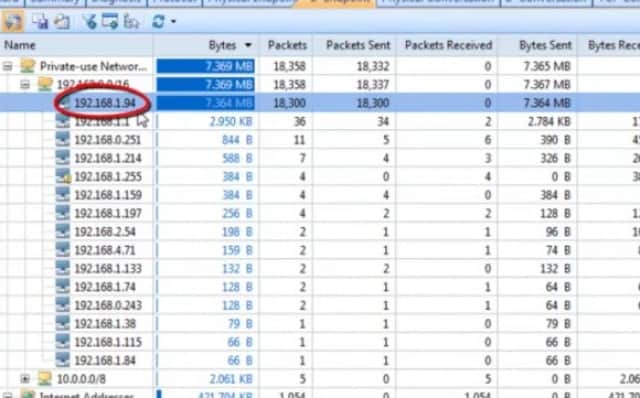Image resolution: width=640 pixels, height=398 pixels.
Task: Click the "588 B" bytes cell
Action: point(237,158)
